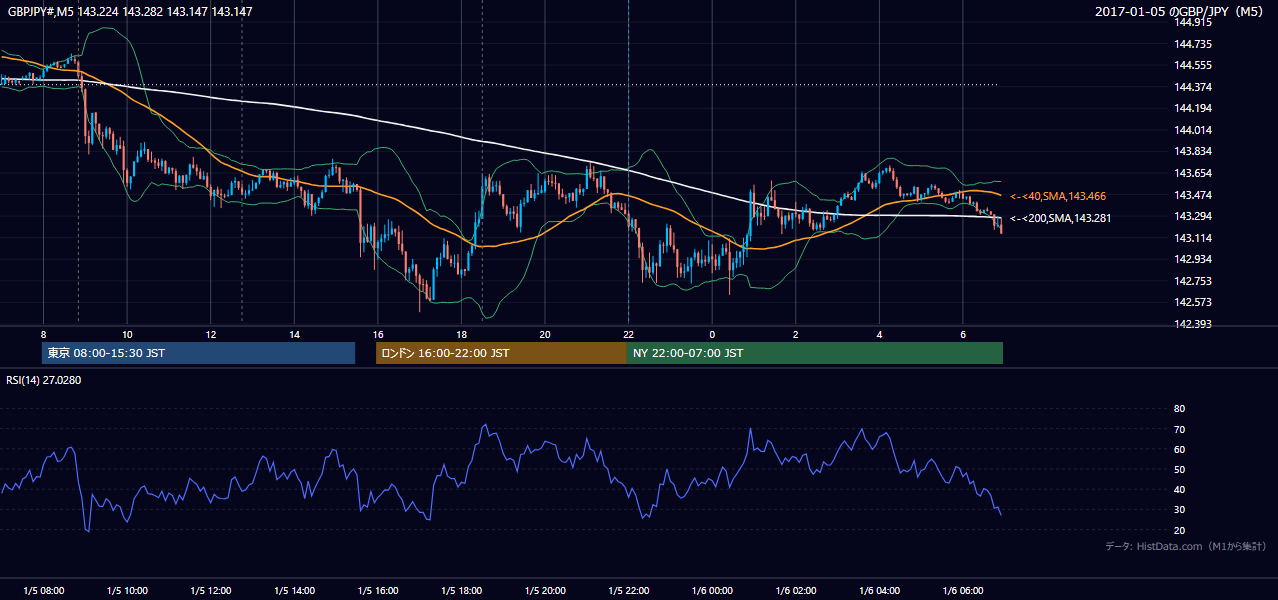Click price level 144.014 on price axis

click(1193, 130)
